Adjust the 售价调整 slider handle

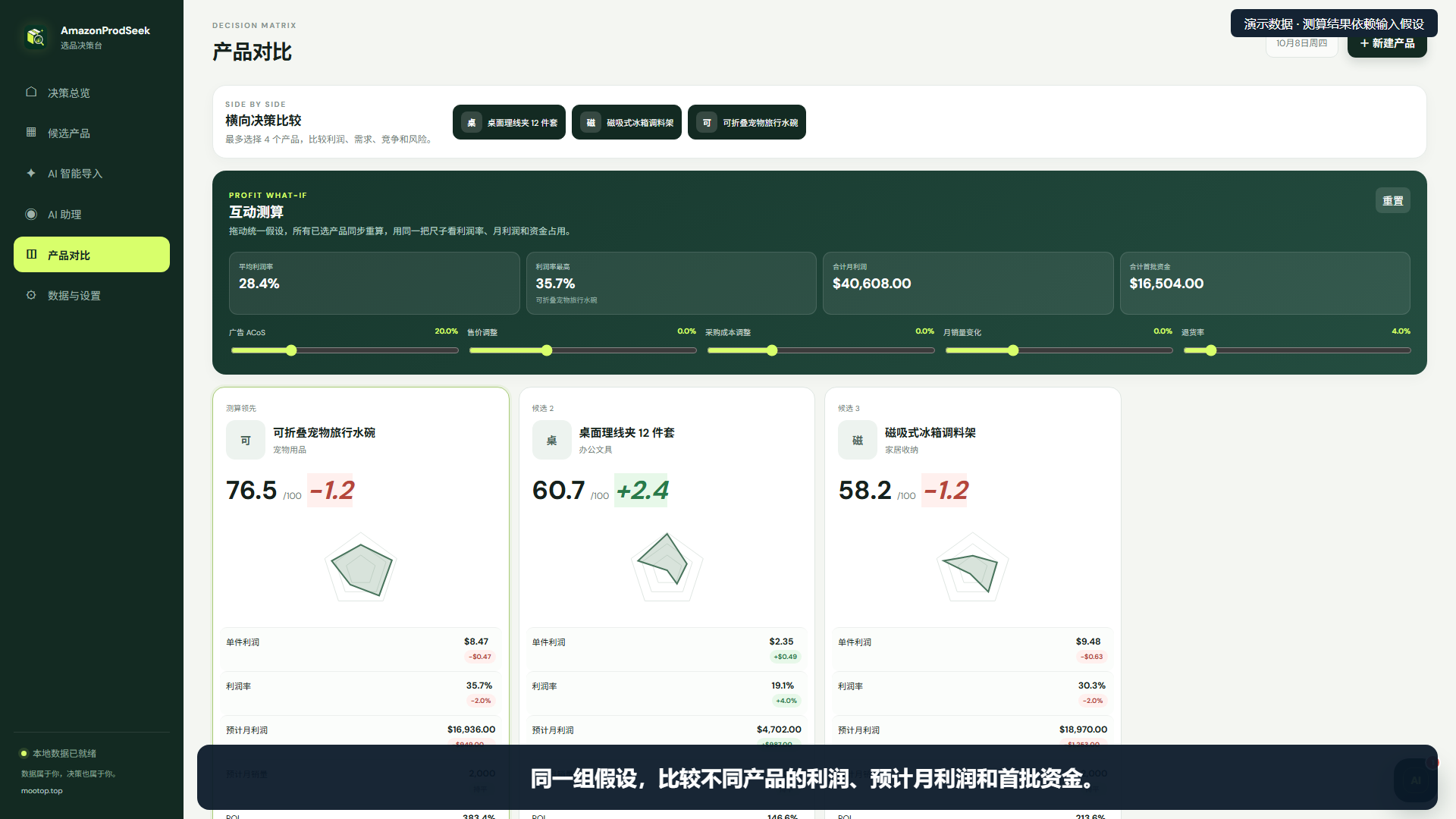click(x=547, y=350)
